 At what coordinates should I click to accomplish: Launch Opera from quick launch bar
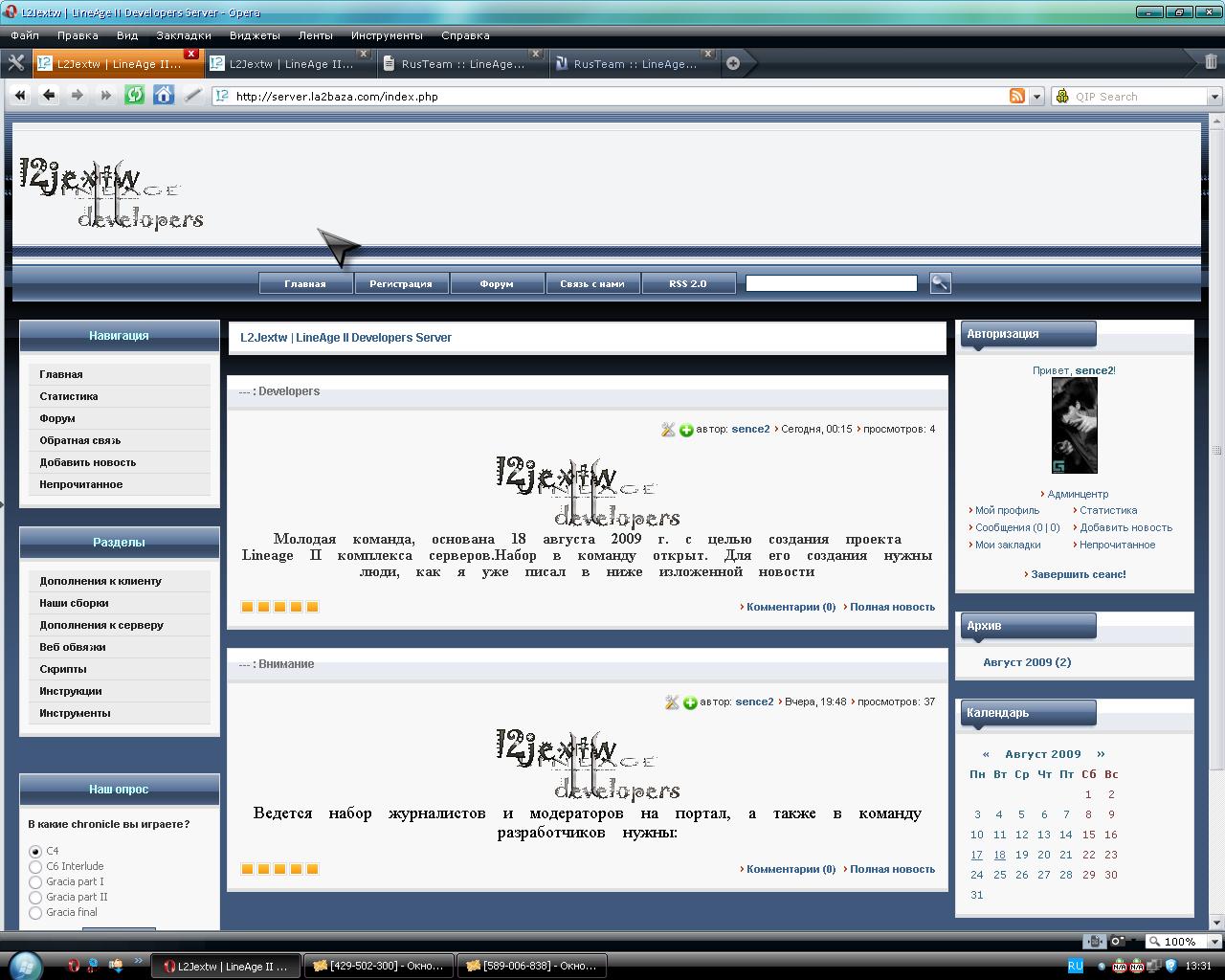[74, 966]
